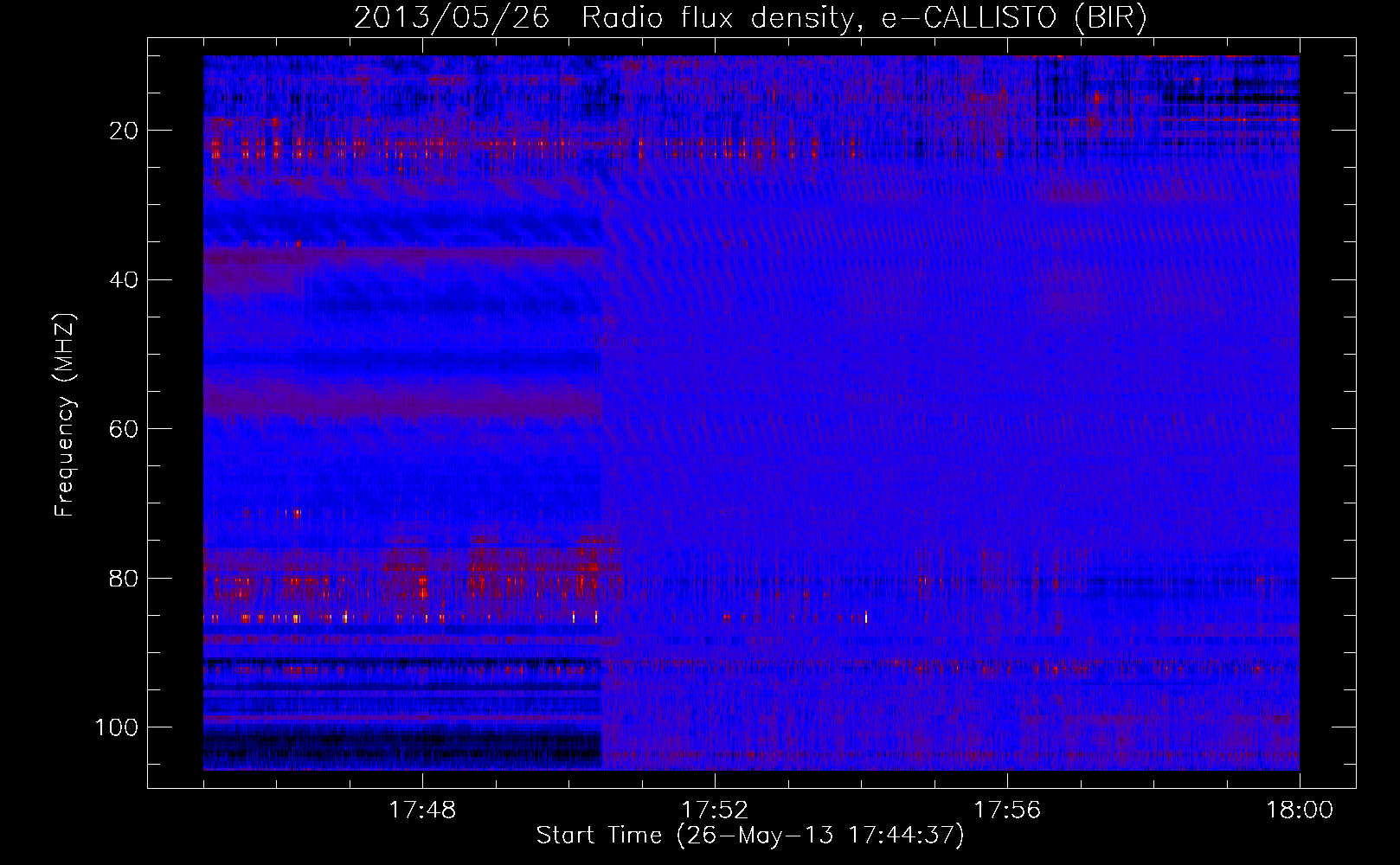Click the 40 frequency tick label

[124, 279]
